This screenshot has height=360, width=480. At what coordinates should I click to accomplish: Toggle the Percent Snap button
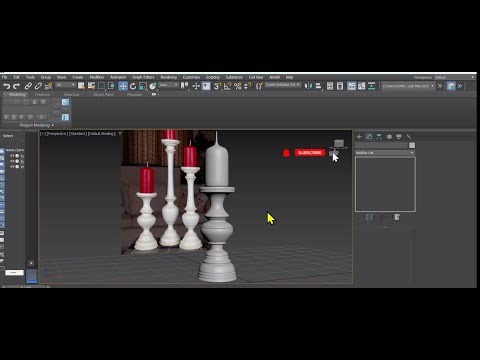click(238, 86)
